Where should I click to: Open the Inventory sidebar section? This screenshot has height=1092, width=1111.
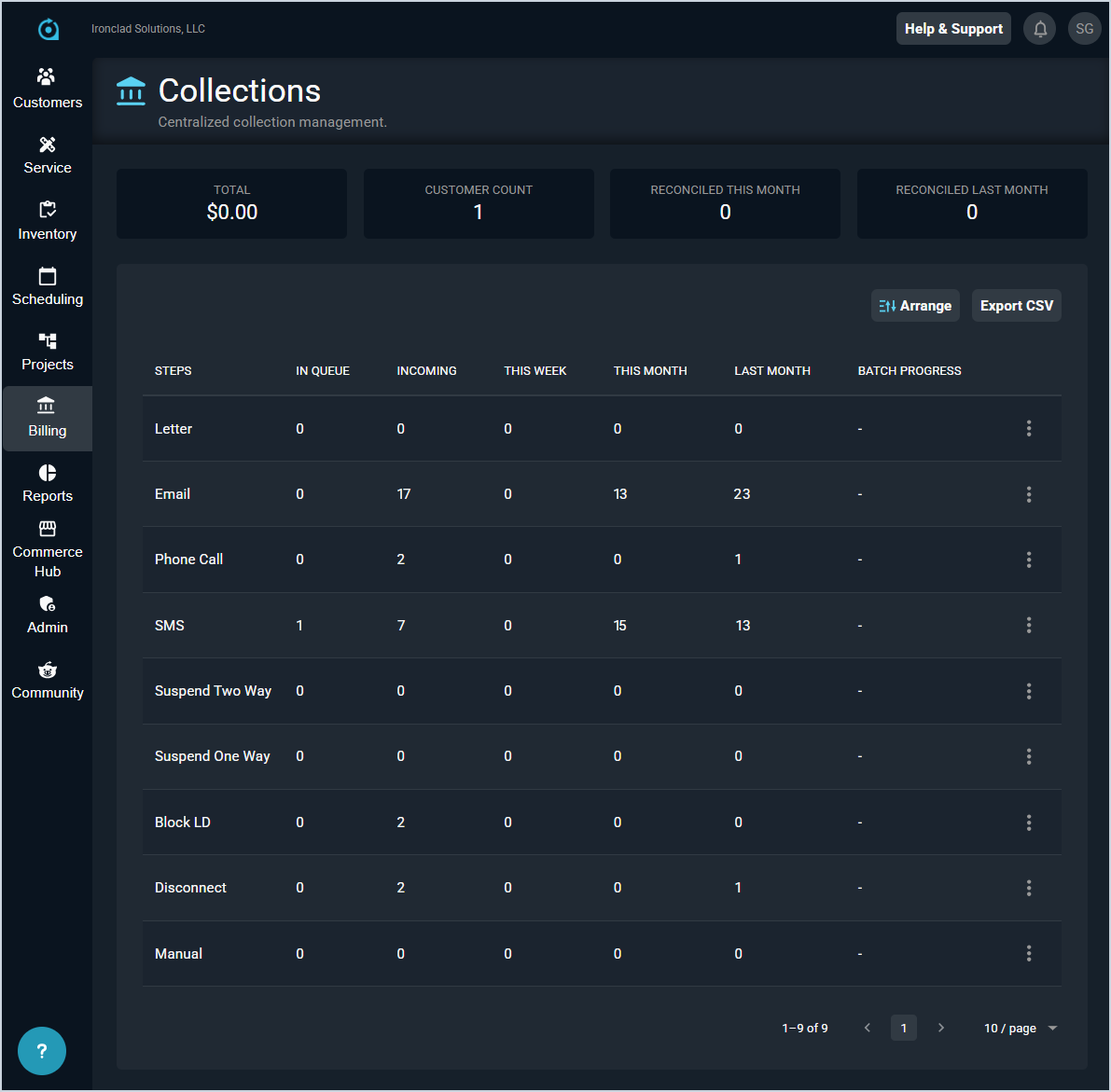pos(48,221)
